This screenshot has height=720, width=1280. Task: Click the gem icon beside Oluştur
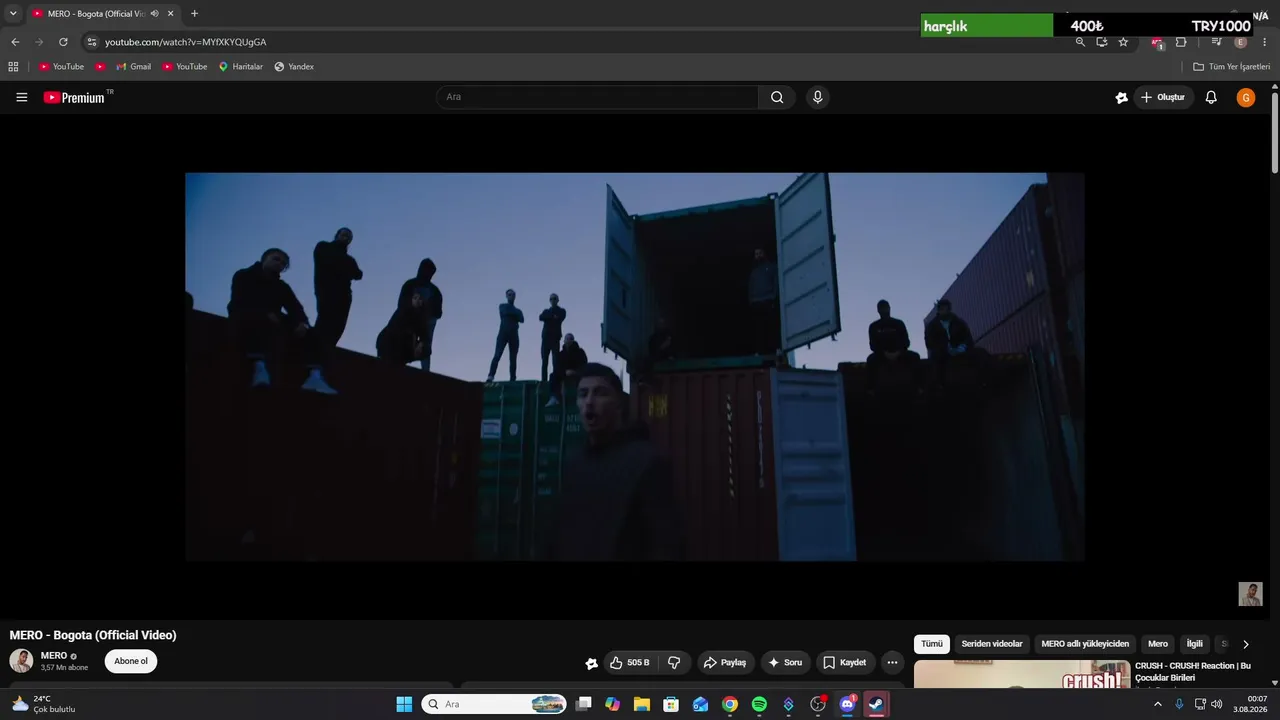pyautogui.click(x=1122, y=97)
